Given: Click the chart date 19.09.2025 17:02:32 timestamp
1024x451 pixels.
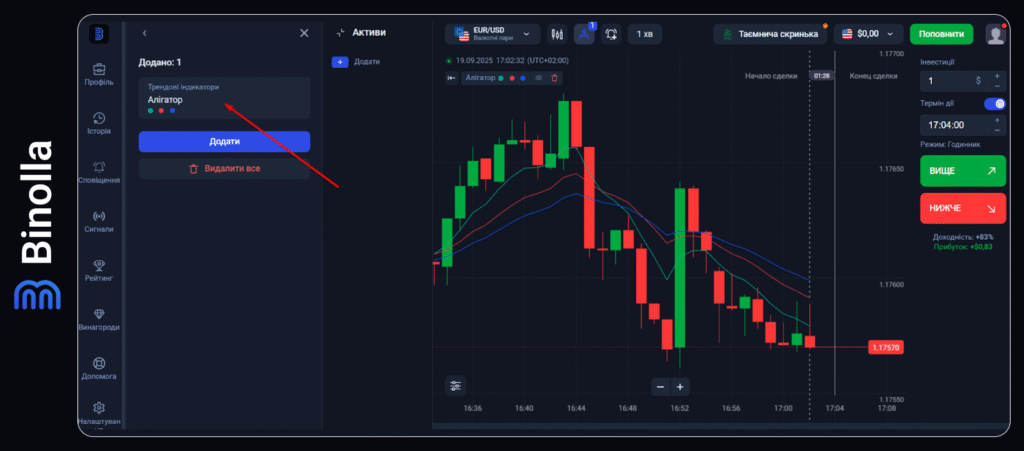Looking at the screenshot, I should tap(511, 60).
